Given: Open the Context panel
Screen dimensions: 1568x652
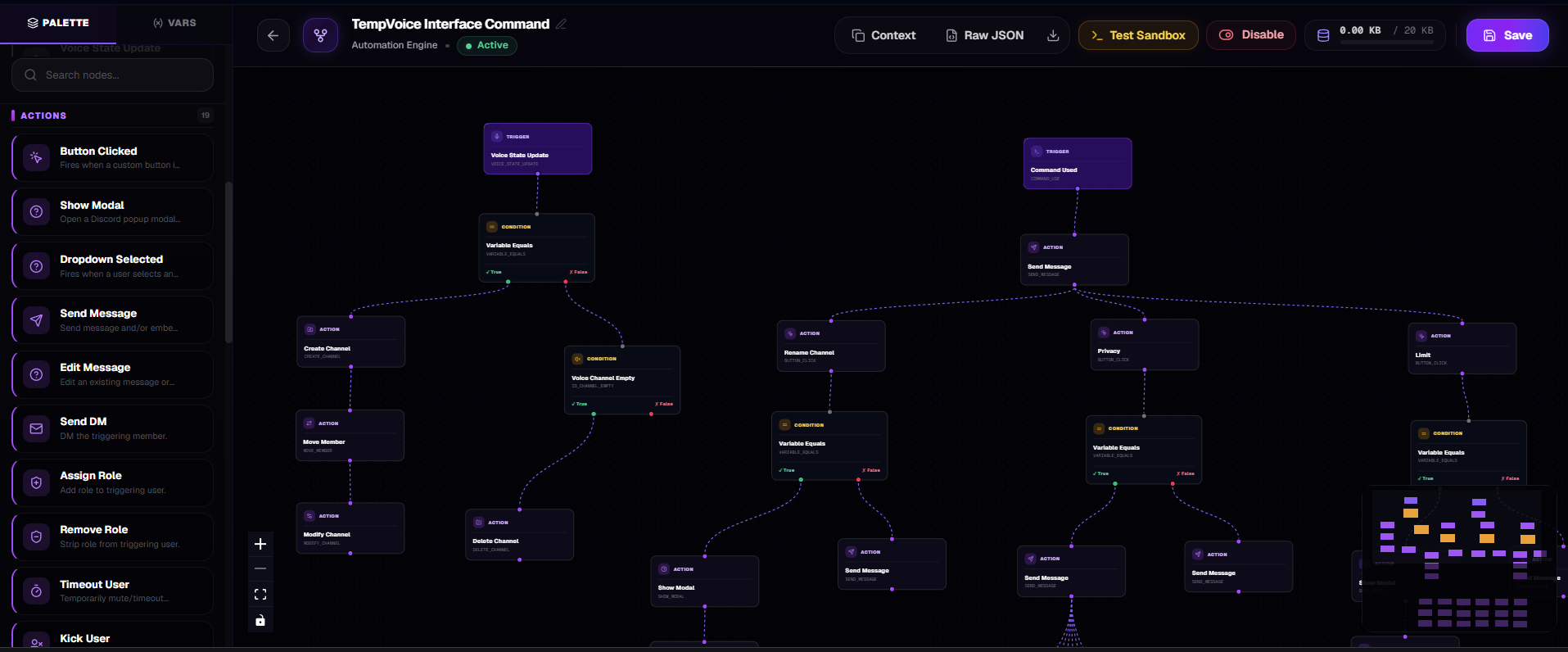Looking at the screenshot, I should pos(883,35).
